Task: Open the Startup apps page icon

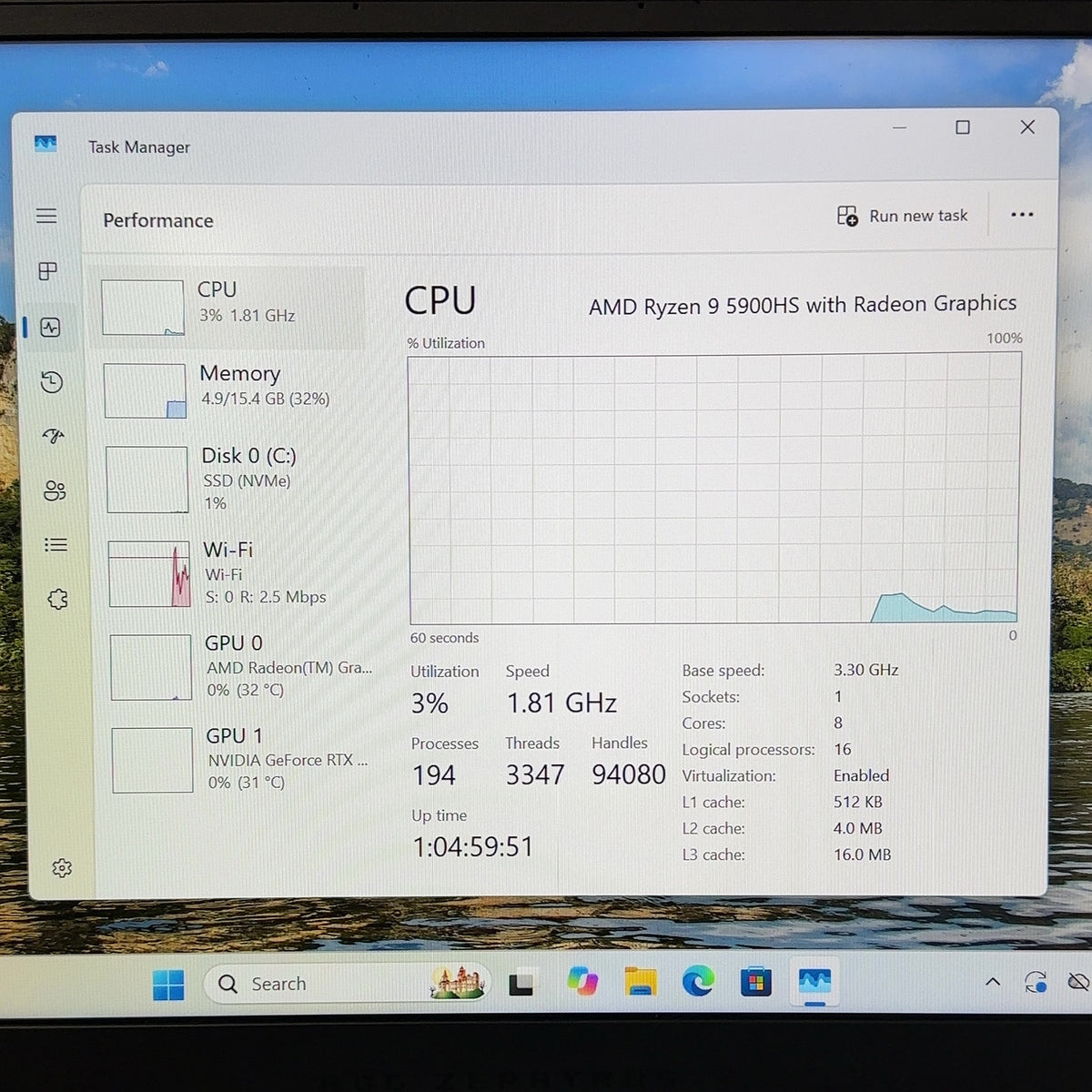Action: [x=54, y=437]
